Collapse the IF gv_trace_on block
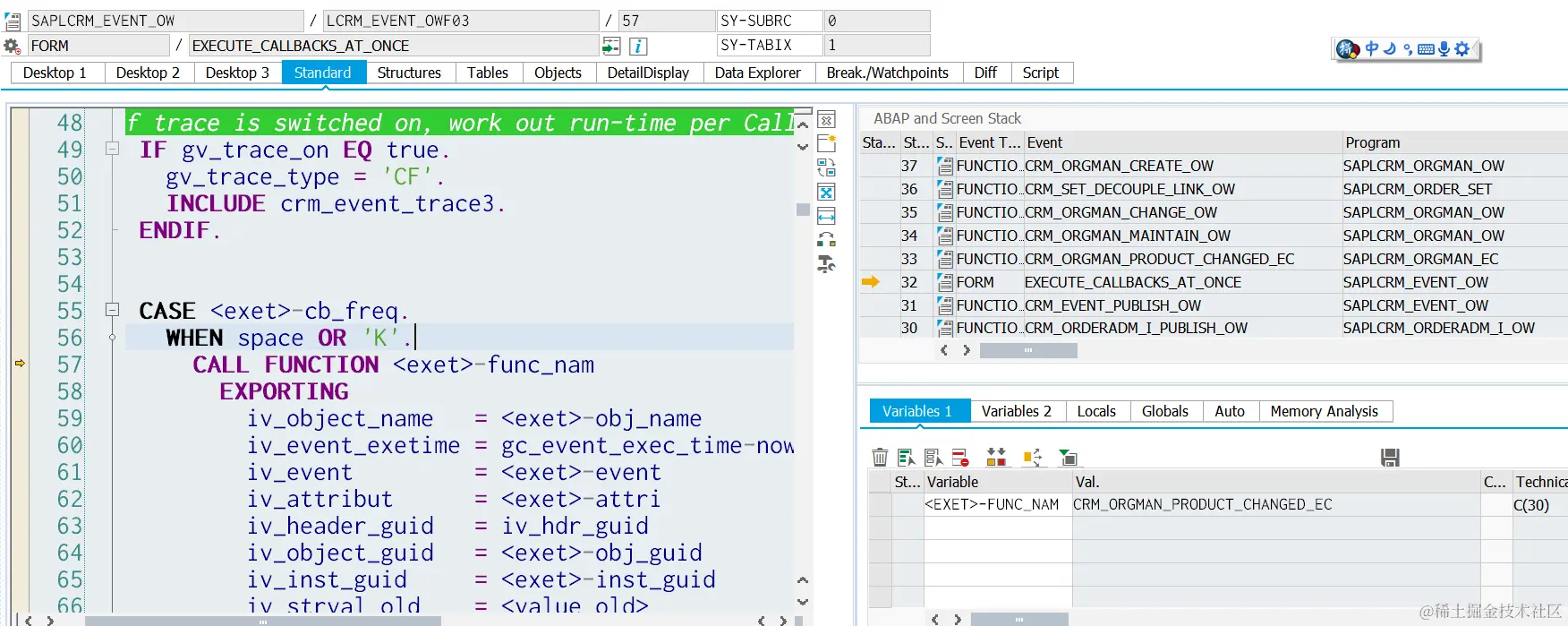Screen dimensions: 1568x626 point(113,149)
